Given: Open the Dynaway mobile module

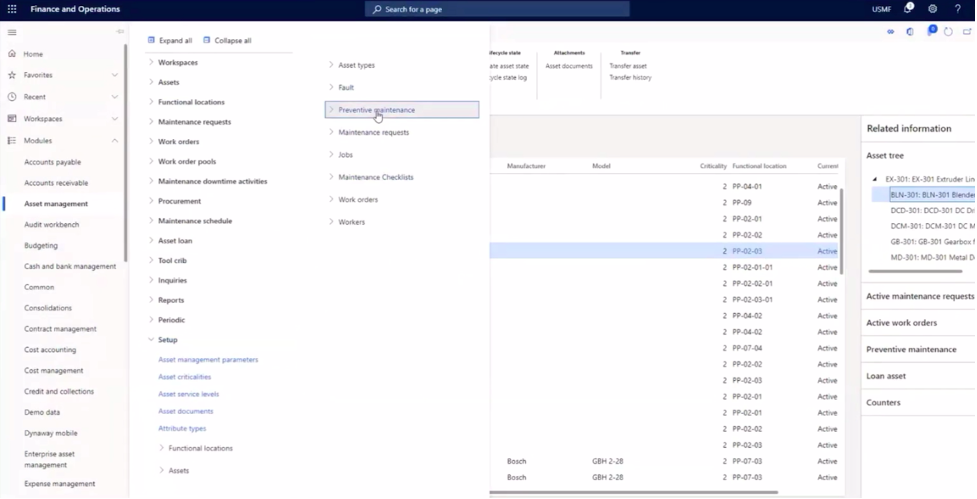Looking at the screenshot, I should pyautogui.click(x=51, y=433).
